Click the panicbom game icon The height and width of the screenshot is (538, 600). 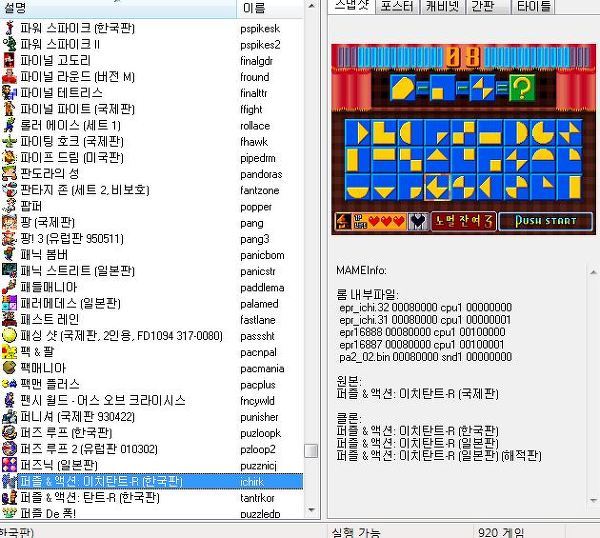pos(9,254)
